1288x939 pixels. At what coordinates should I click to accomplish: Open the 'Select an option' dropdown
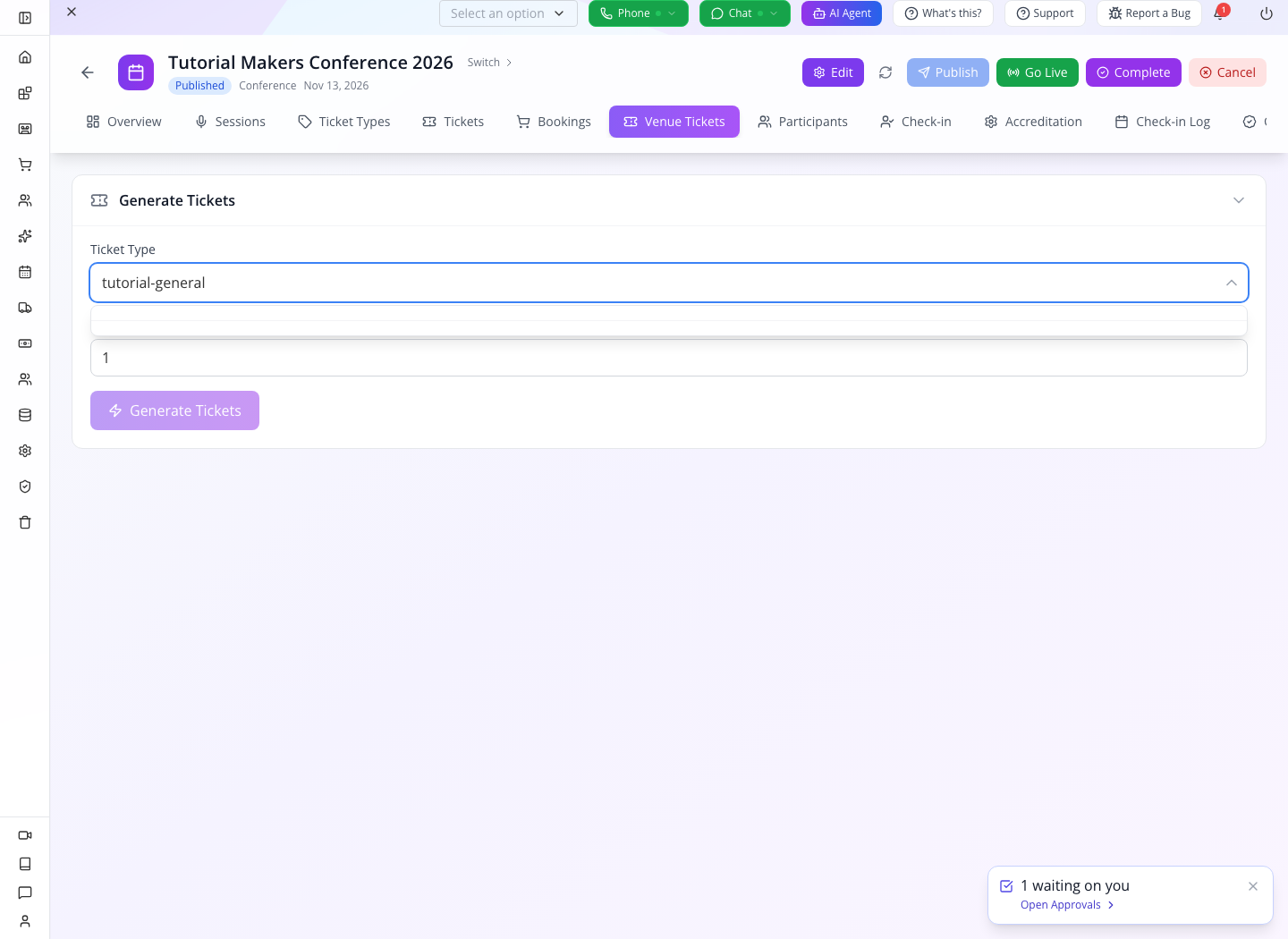[x=508, y=13]
